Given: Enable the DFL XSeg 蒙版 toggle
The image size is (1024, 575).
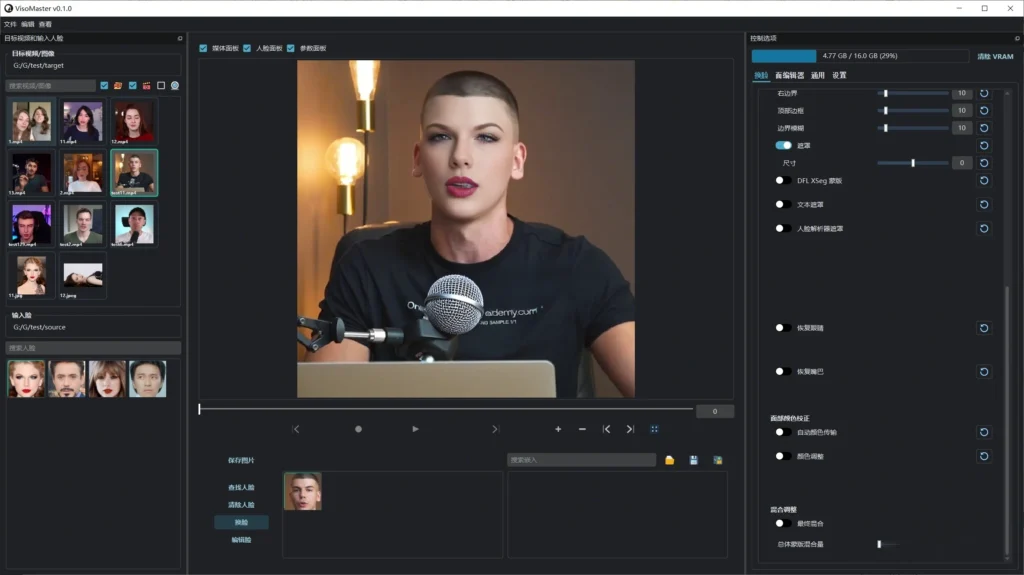Looking at the screenshot, I should tap(783, 181).
